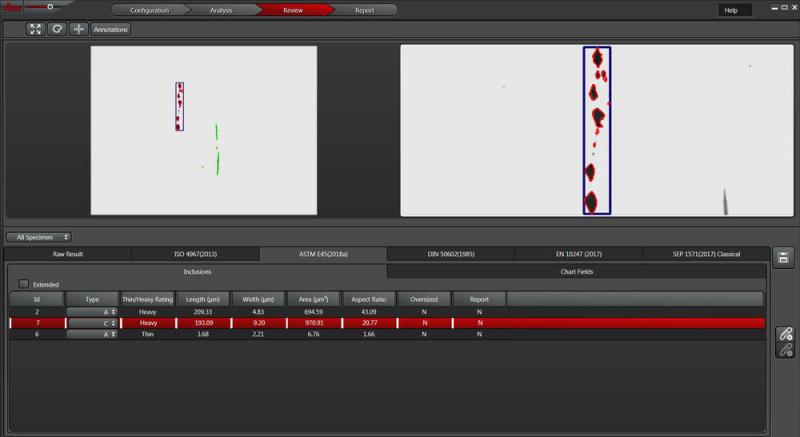Click the save disk icon
Viewport: 800px width, 437px height.
pos(784,258)
